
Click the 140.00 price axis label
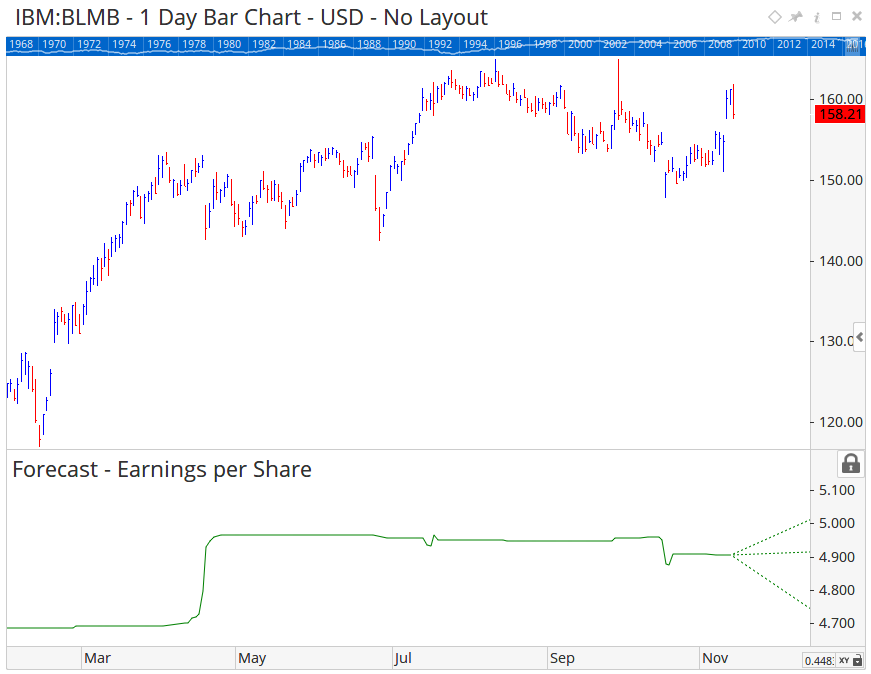click(841, 261)
